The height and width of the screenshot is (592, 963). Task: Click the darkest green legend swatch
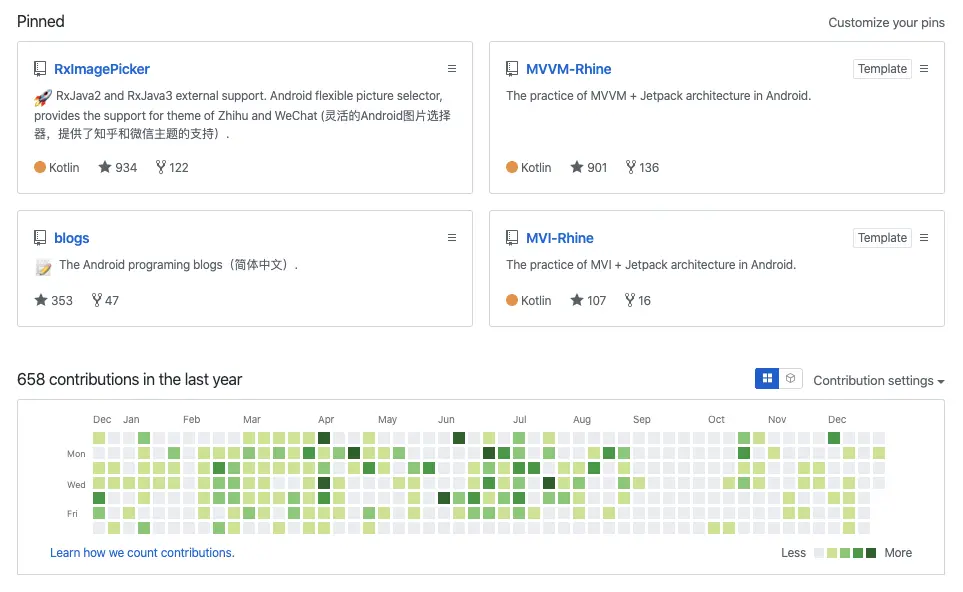(871, 553)
